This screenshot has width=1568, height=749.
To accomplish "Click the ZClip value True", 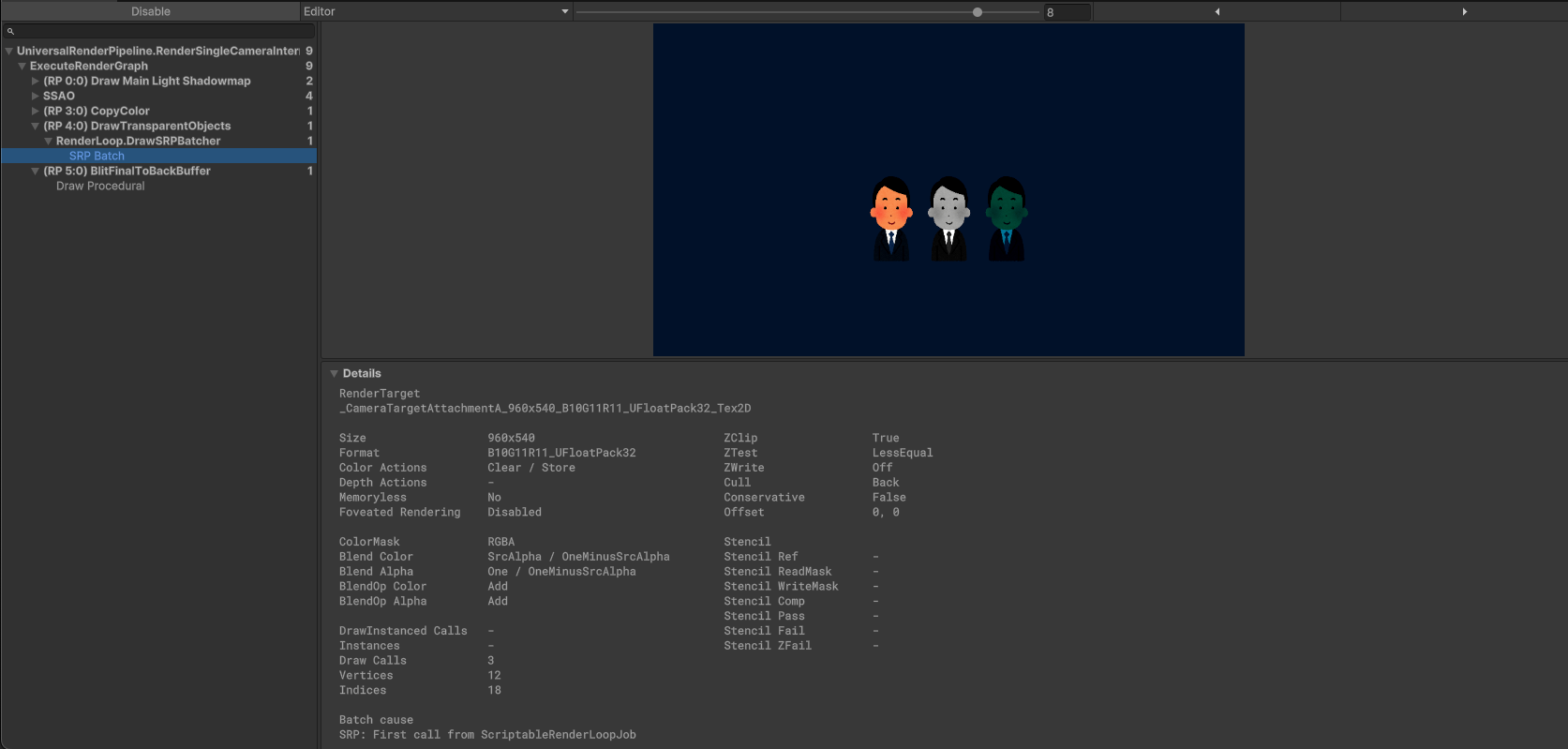I will [x=886, y=438].
